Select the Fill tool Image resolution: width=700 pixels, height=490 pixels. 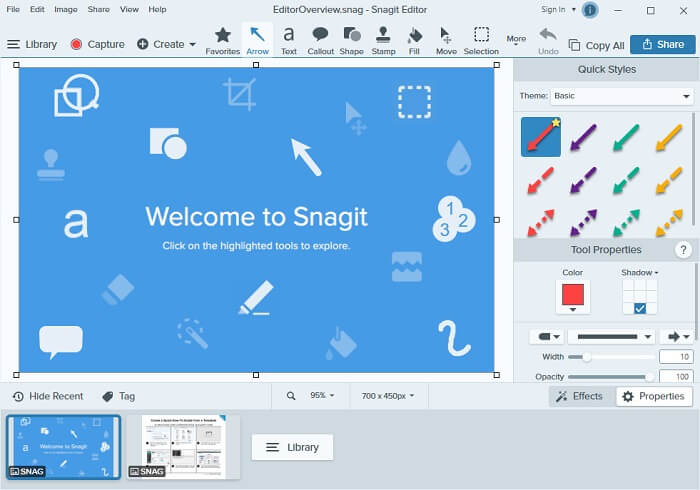[415, 41]
